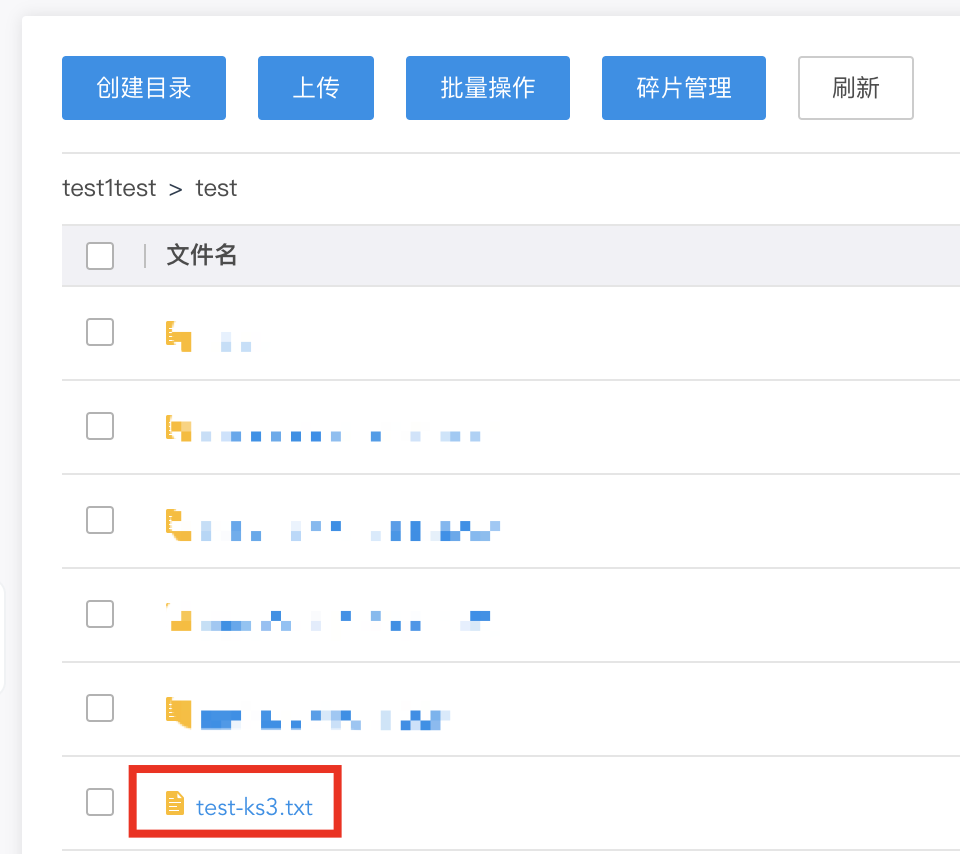Screen dimensions: 960x854
Task: Mark the fifth folder row's checkbox
Action: 100,708
